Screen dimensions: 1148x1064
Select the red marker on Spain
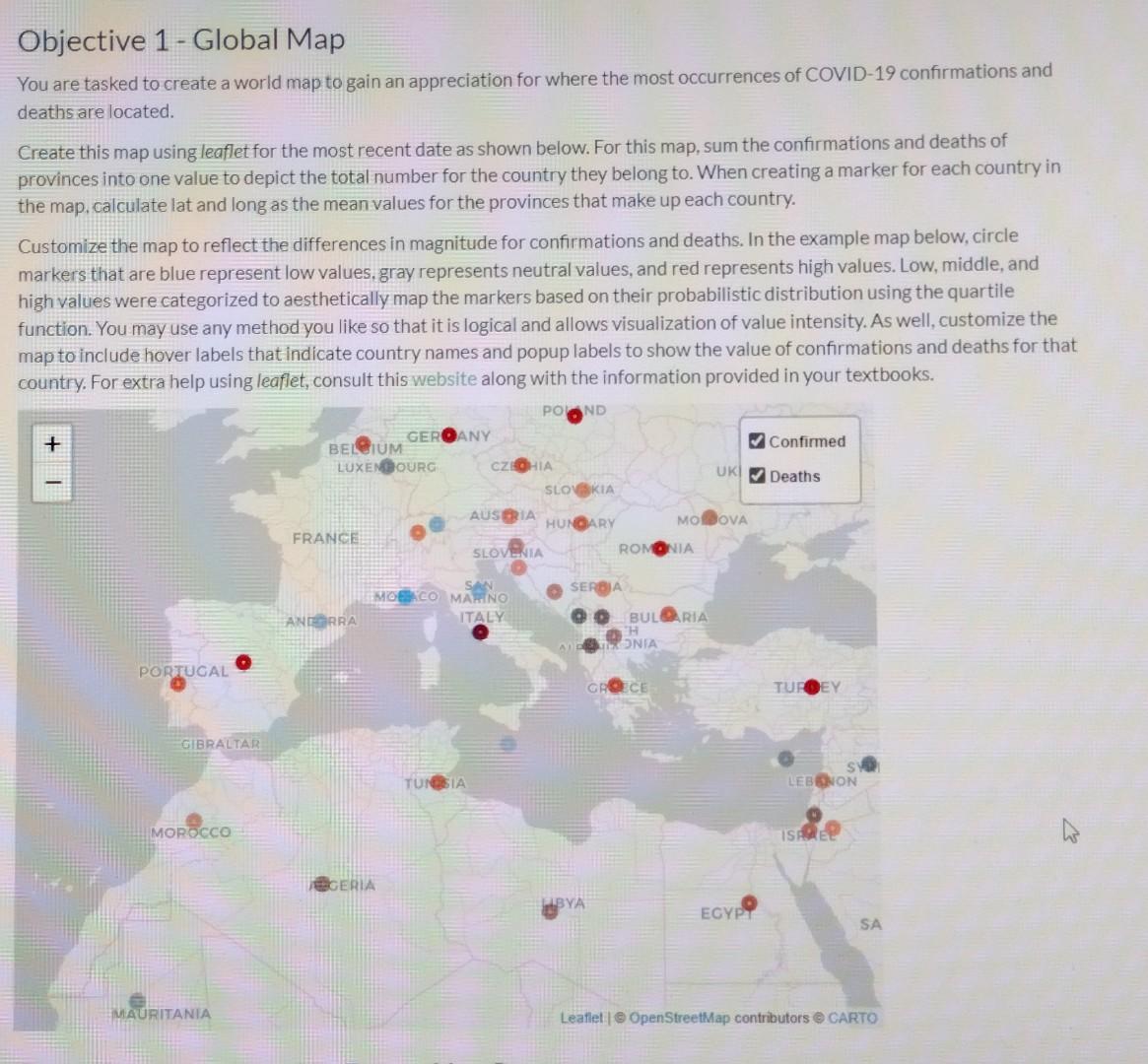coord(243,661)
